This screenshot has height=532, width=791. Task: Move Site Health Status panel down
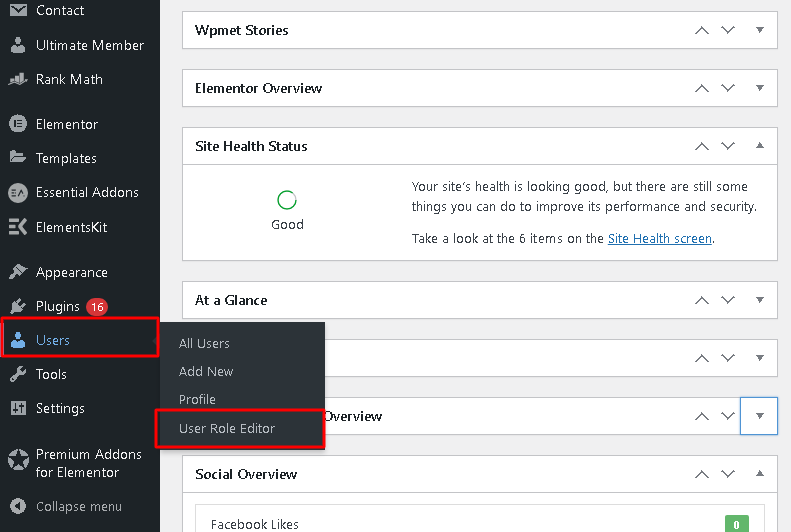click(x=728, y=146)
